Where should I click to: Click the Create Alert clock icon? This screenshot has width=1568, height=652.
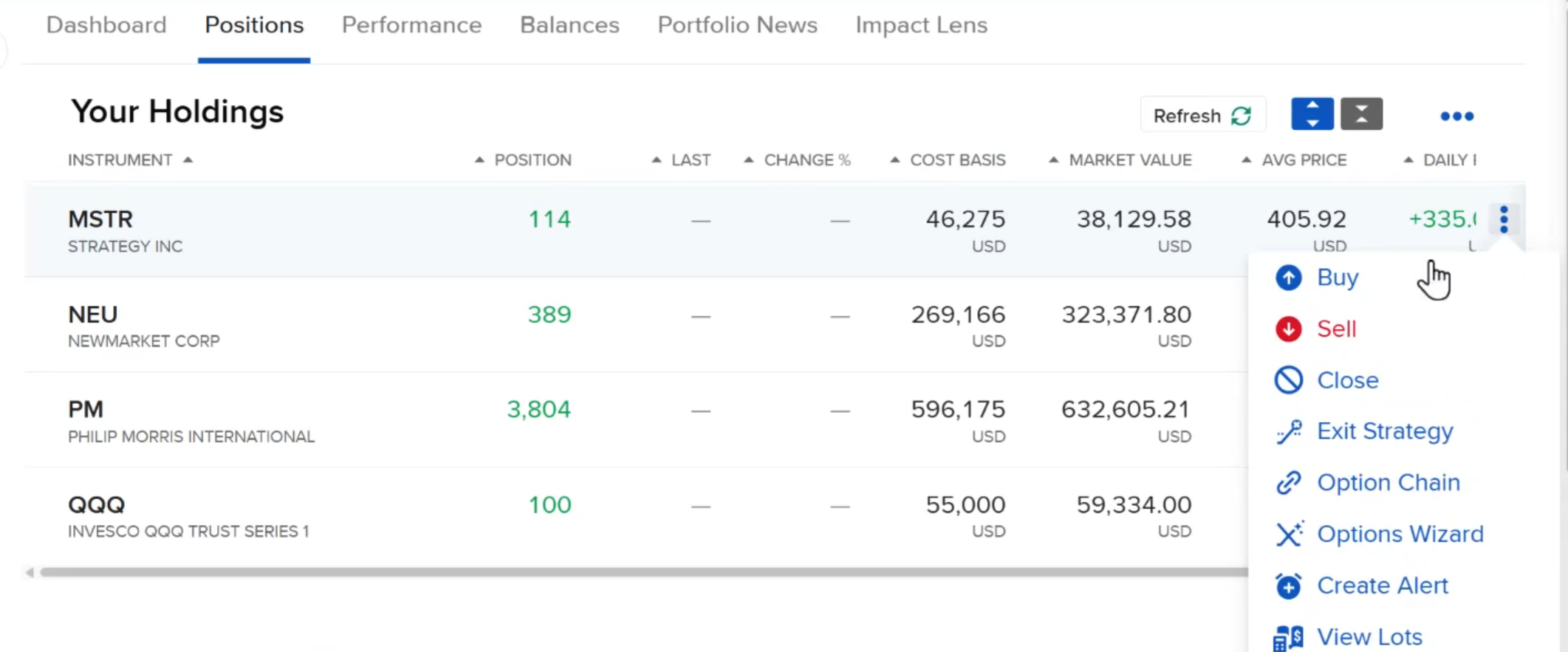[x=1288, y=586]
